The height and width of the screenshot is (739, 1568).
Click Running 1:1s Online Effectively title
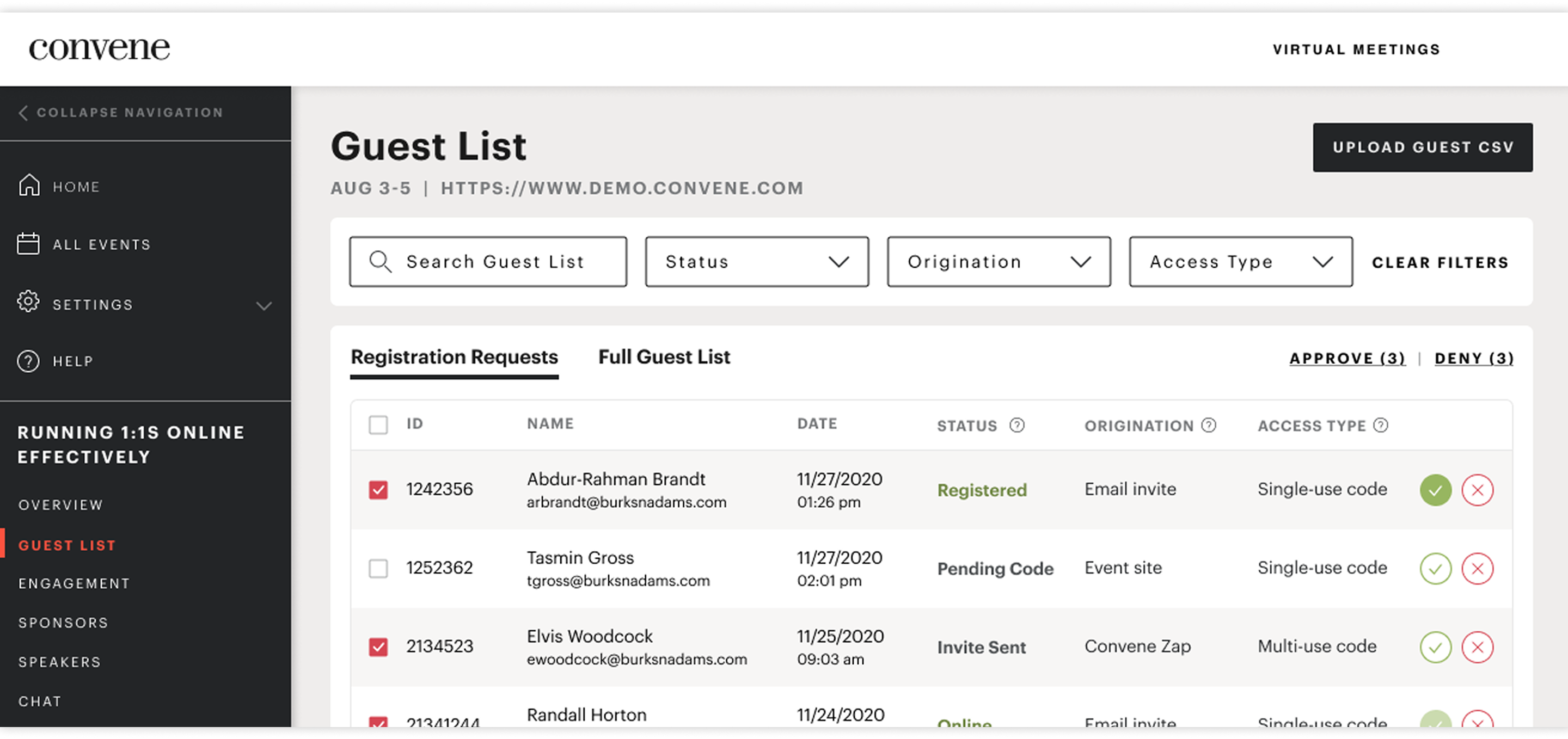point(131,445)
